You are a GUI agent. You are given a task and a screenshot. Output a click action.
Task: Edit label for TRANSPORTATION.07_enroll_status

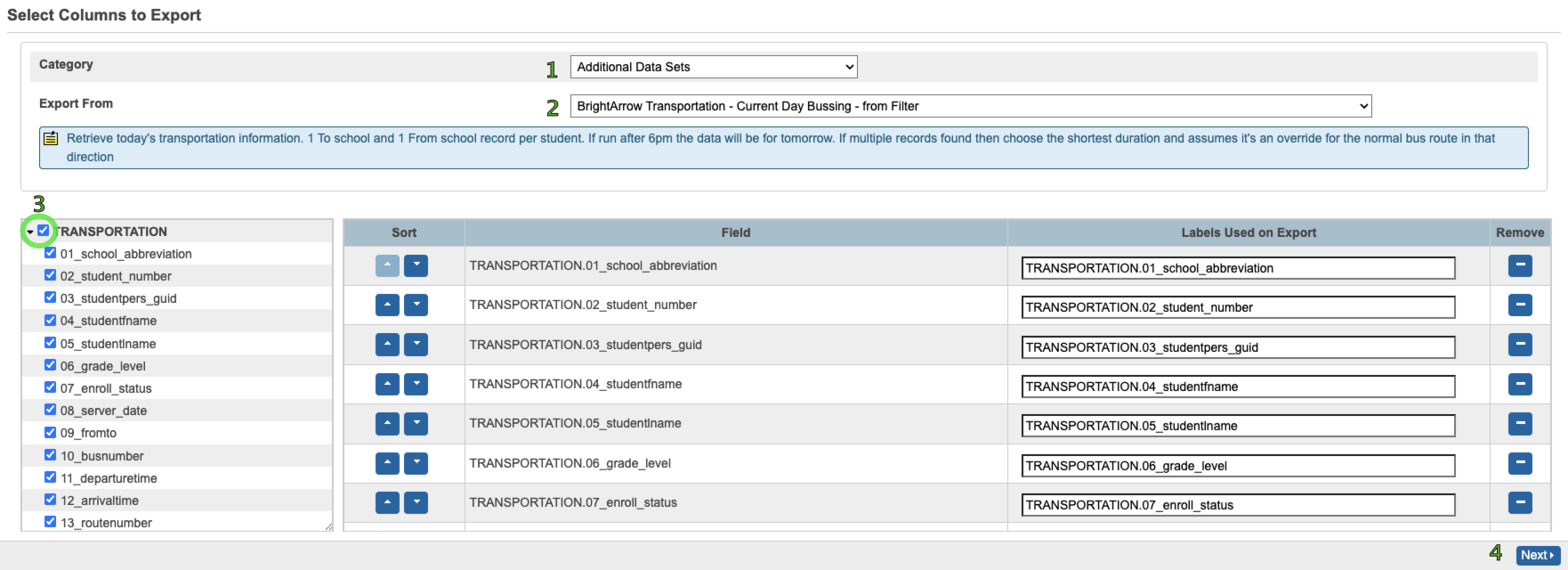[1238, 505]
